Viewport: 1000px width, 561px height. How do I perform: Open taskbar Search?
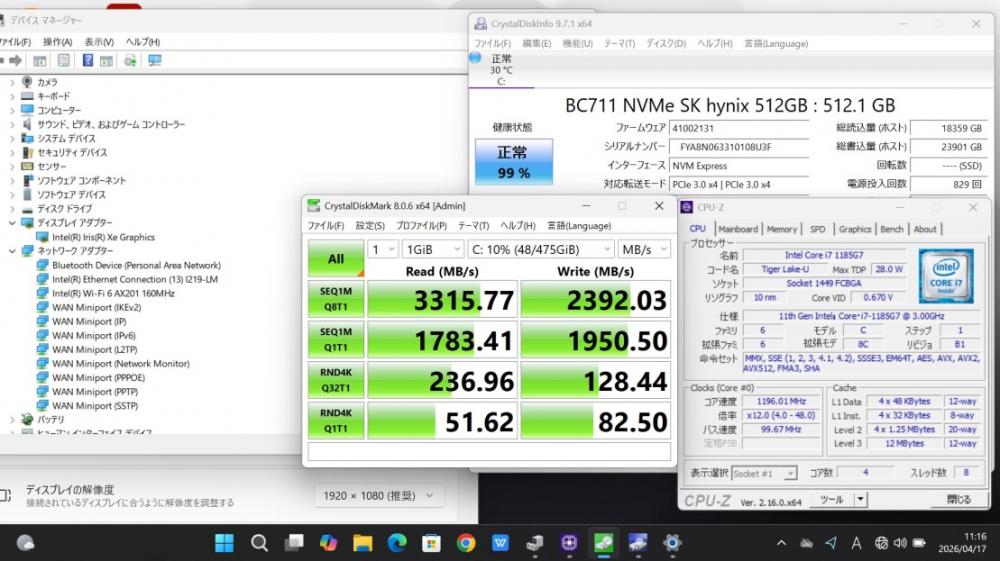pos(259,543)
